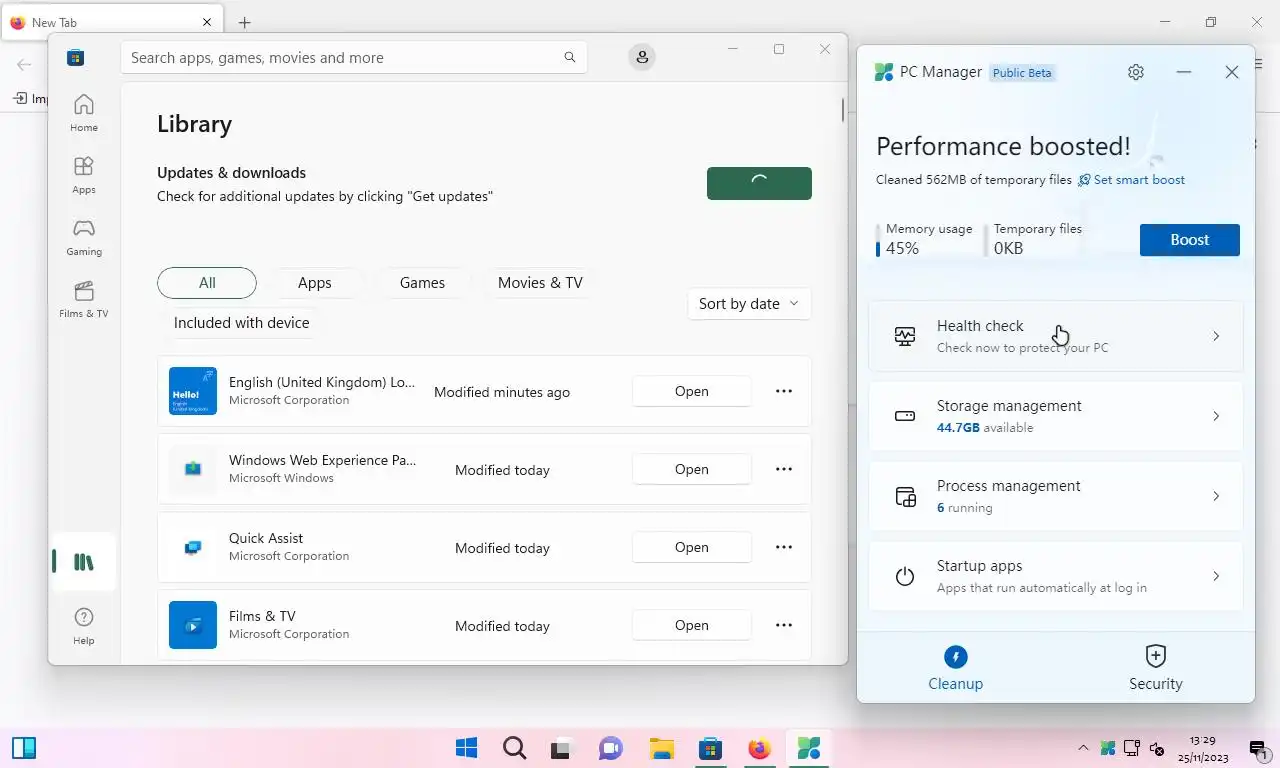Click Firefox icon on taskbar
The image size is (1280, 768).
tap(760, 748)
